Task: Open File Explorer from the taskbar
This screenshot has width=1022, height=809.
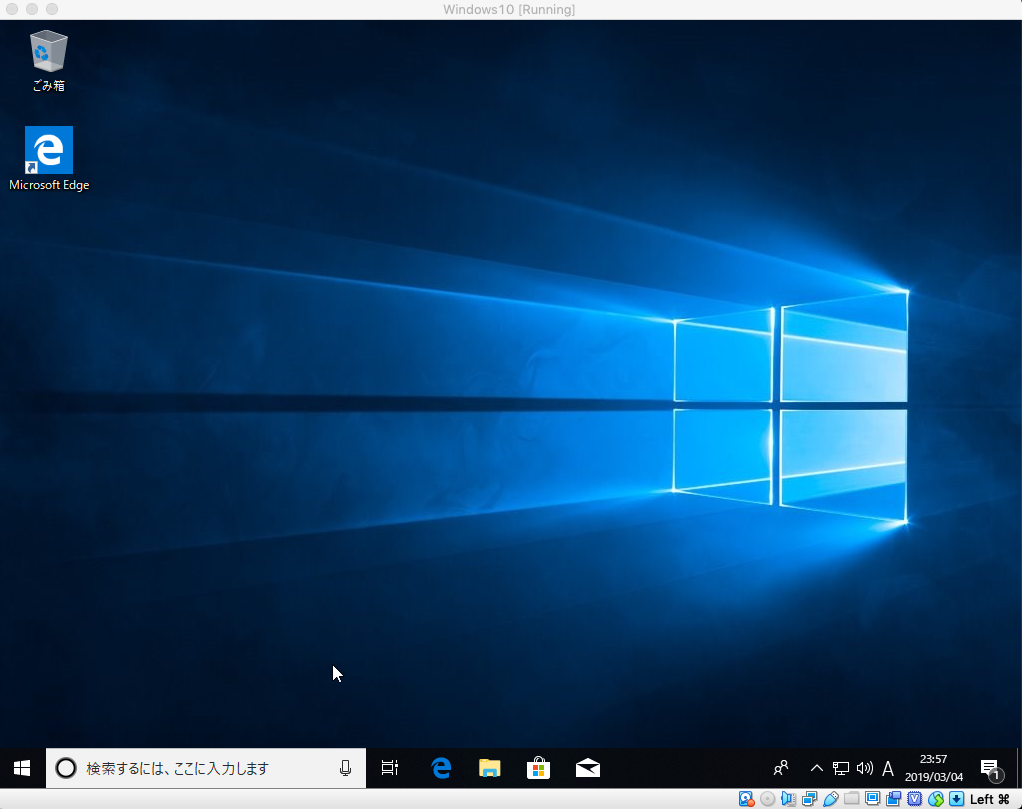Action: click(489, 768)
